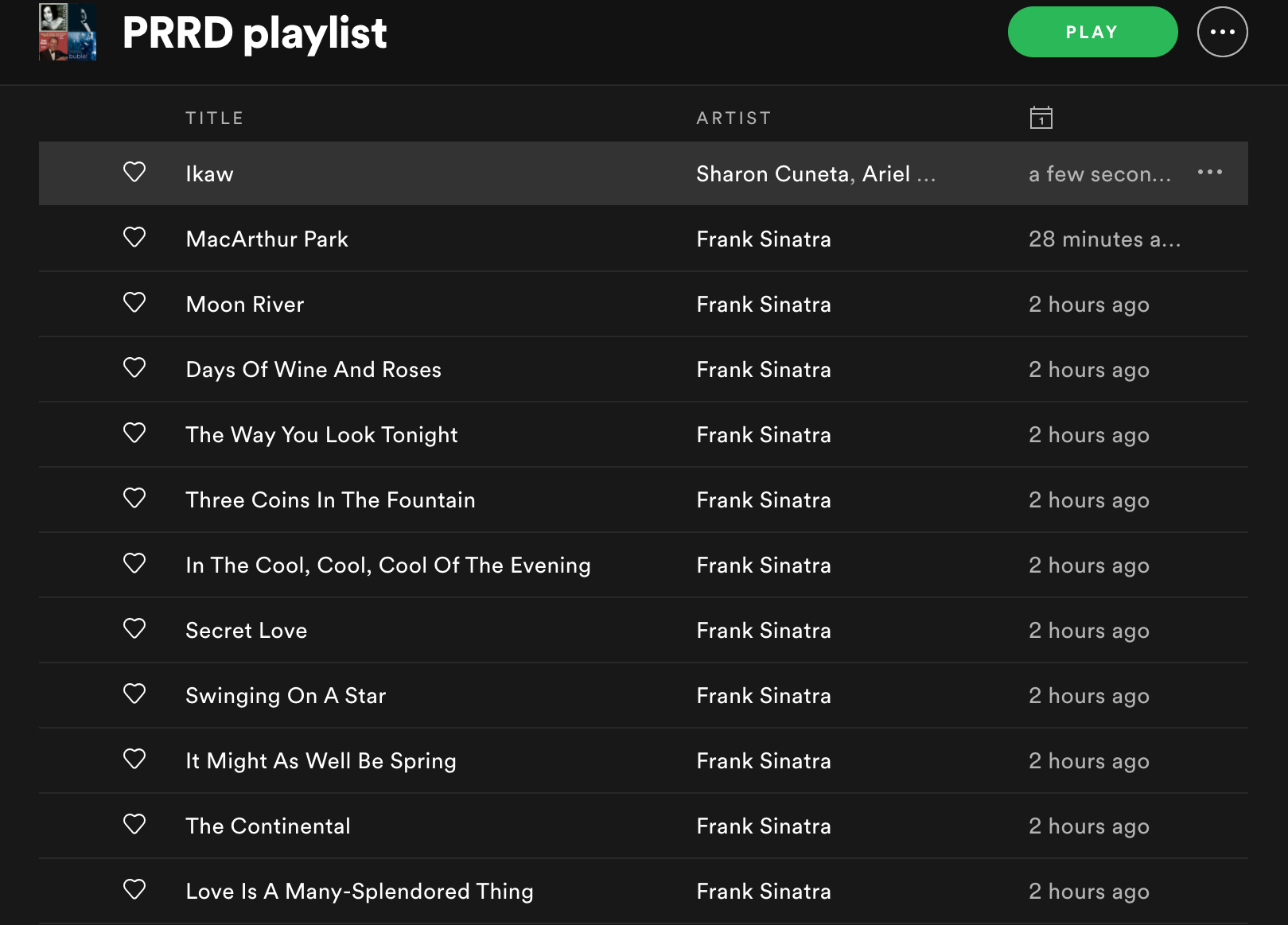Click the green PLAY button
The height and width of the screenshot is (925, 1288).
1092,32
